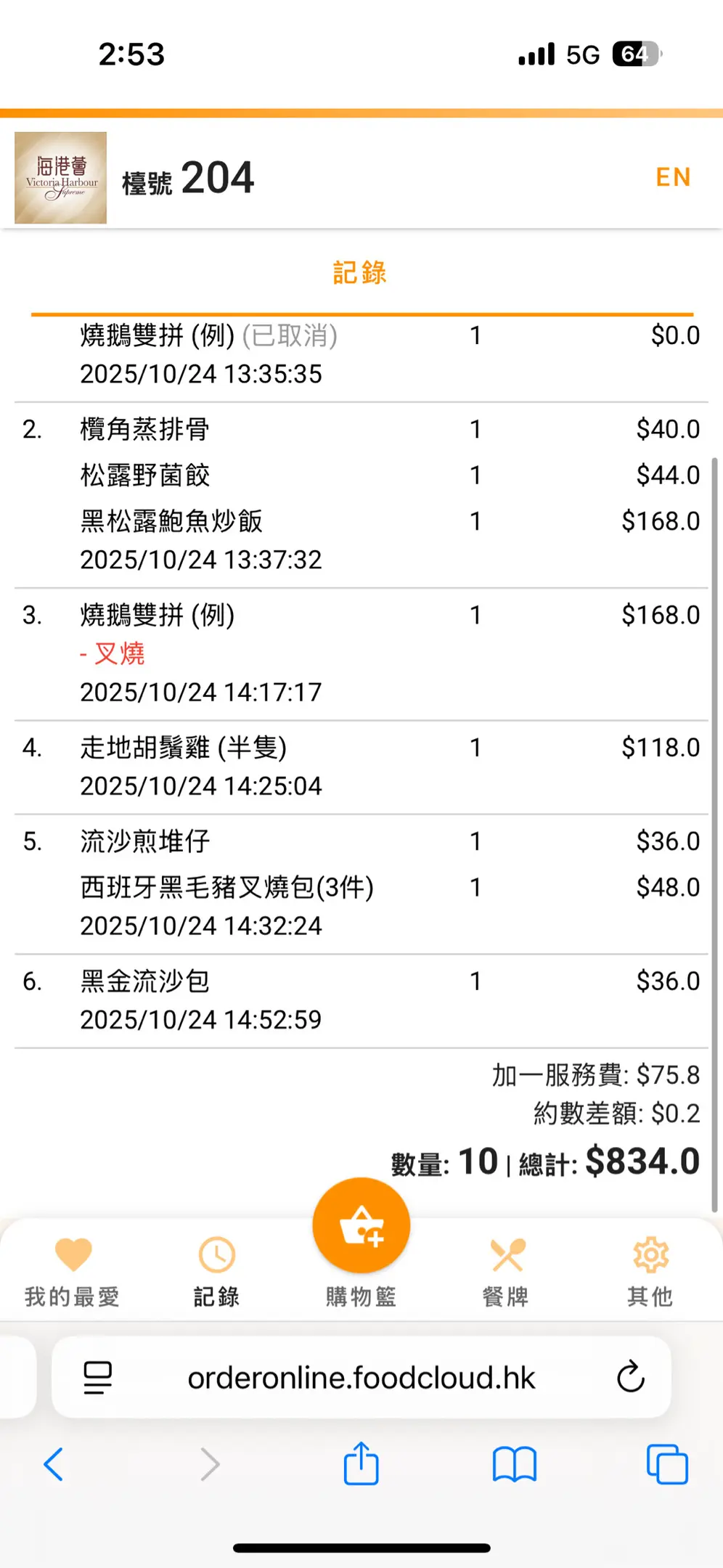Select the 黑松露鮑魚炒飯 order item
Image resolution: width=723 pixels, height=1568 pixels.
(x=171, y=521)
